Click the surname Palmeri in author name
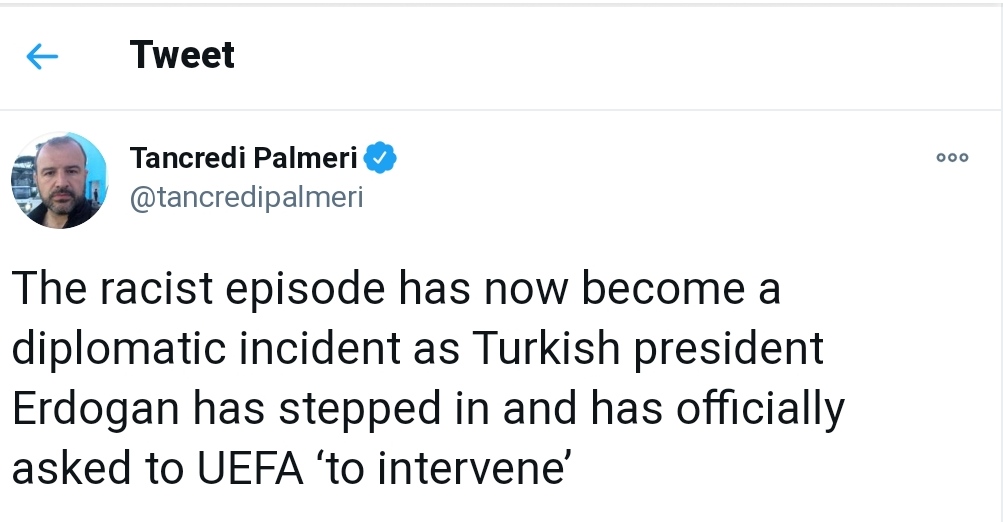The image size is (1003, 522). pyautogui.click(x=305, y=157)
